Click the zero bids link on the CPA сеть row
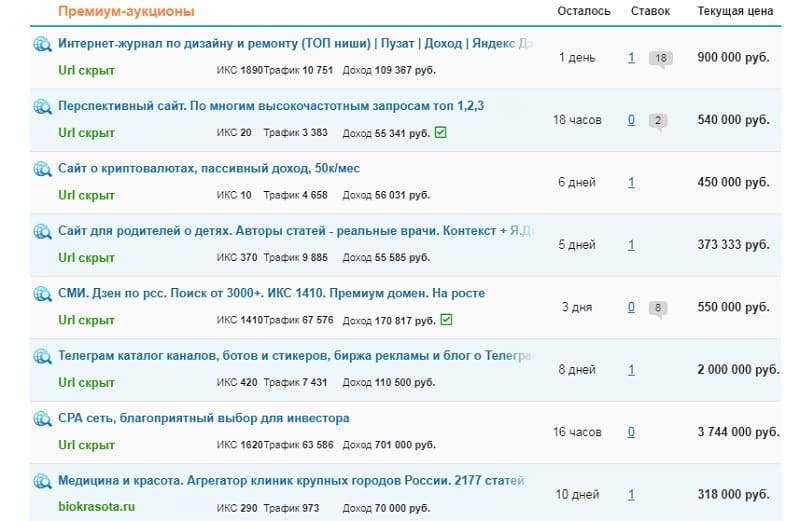This screenshot has height=521, width=800. [631, 432]
